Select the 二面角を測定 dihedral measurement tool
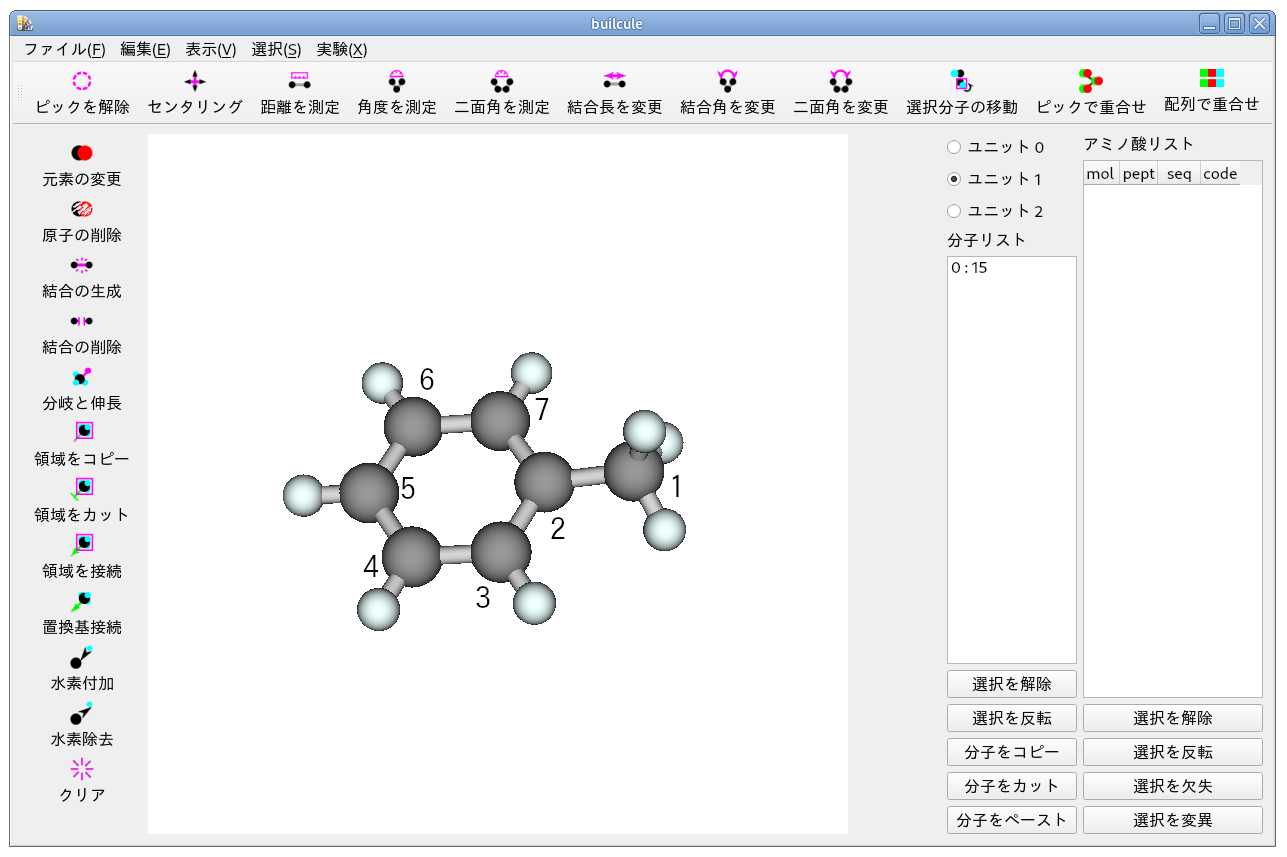1287x857 pixels. 502,81
